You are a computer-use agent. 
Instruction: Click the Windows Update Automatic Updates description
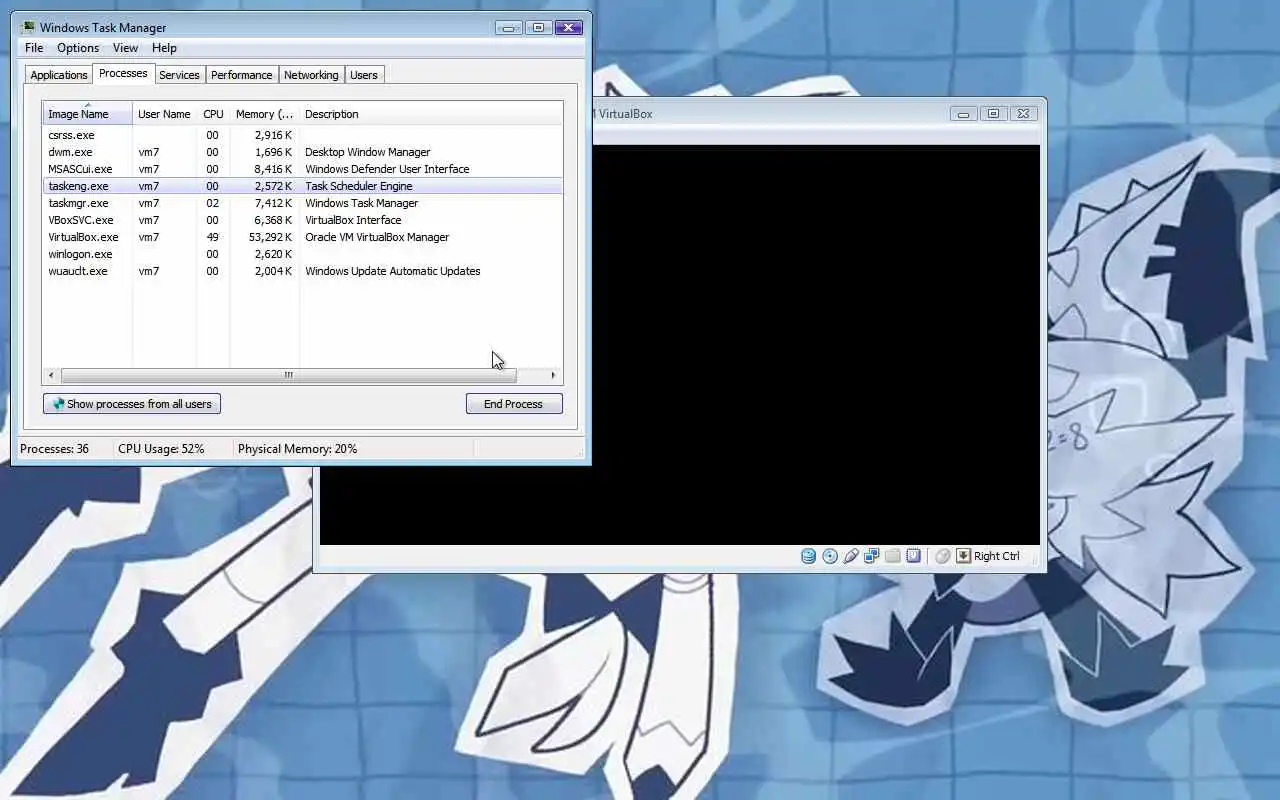(x=392, y=271)
